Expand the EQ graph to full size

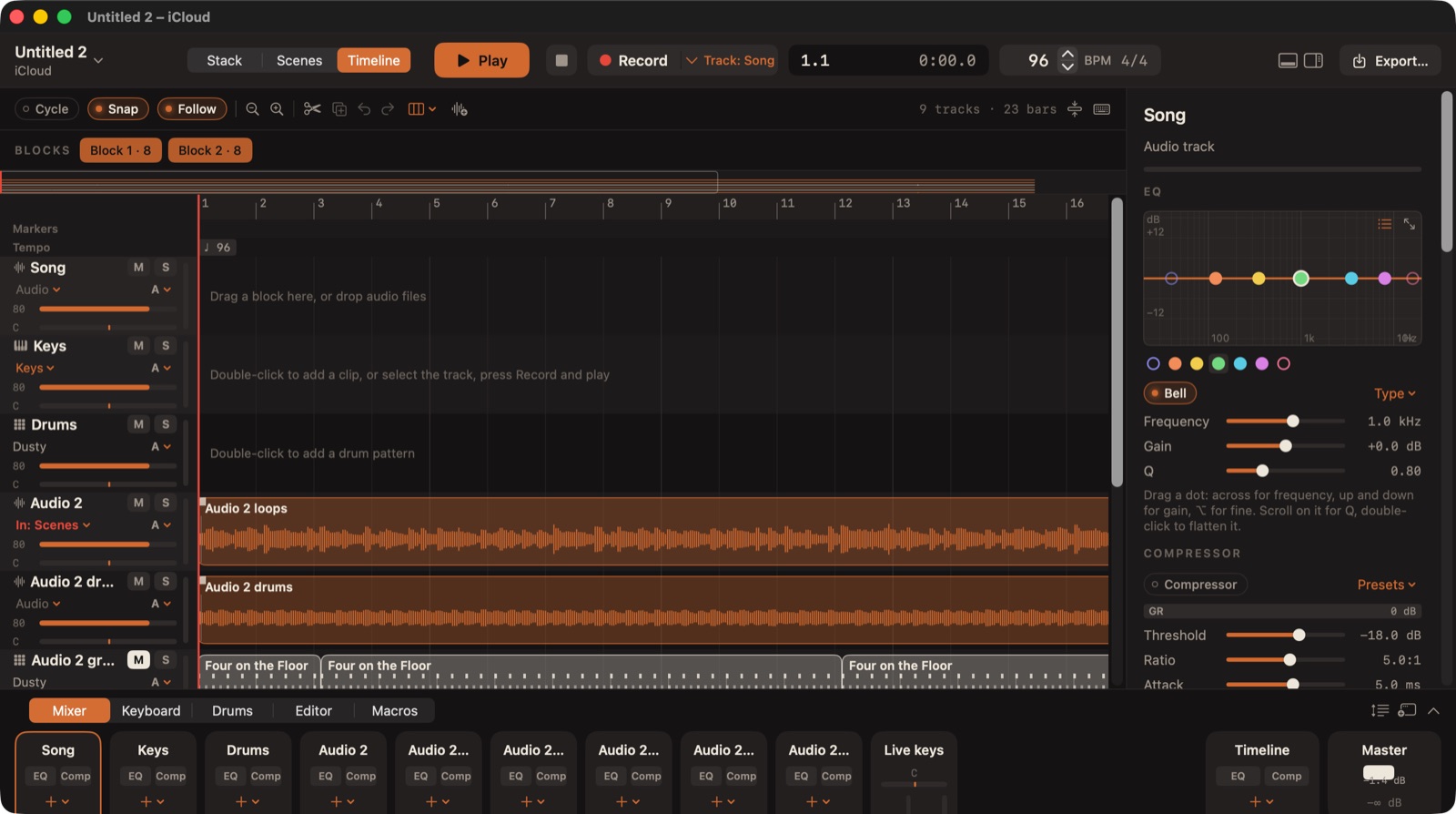[x=1409, y=224]
